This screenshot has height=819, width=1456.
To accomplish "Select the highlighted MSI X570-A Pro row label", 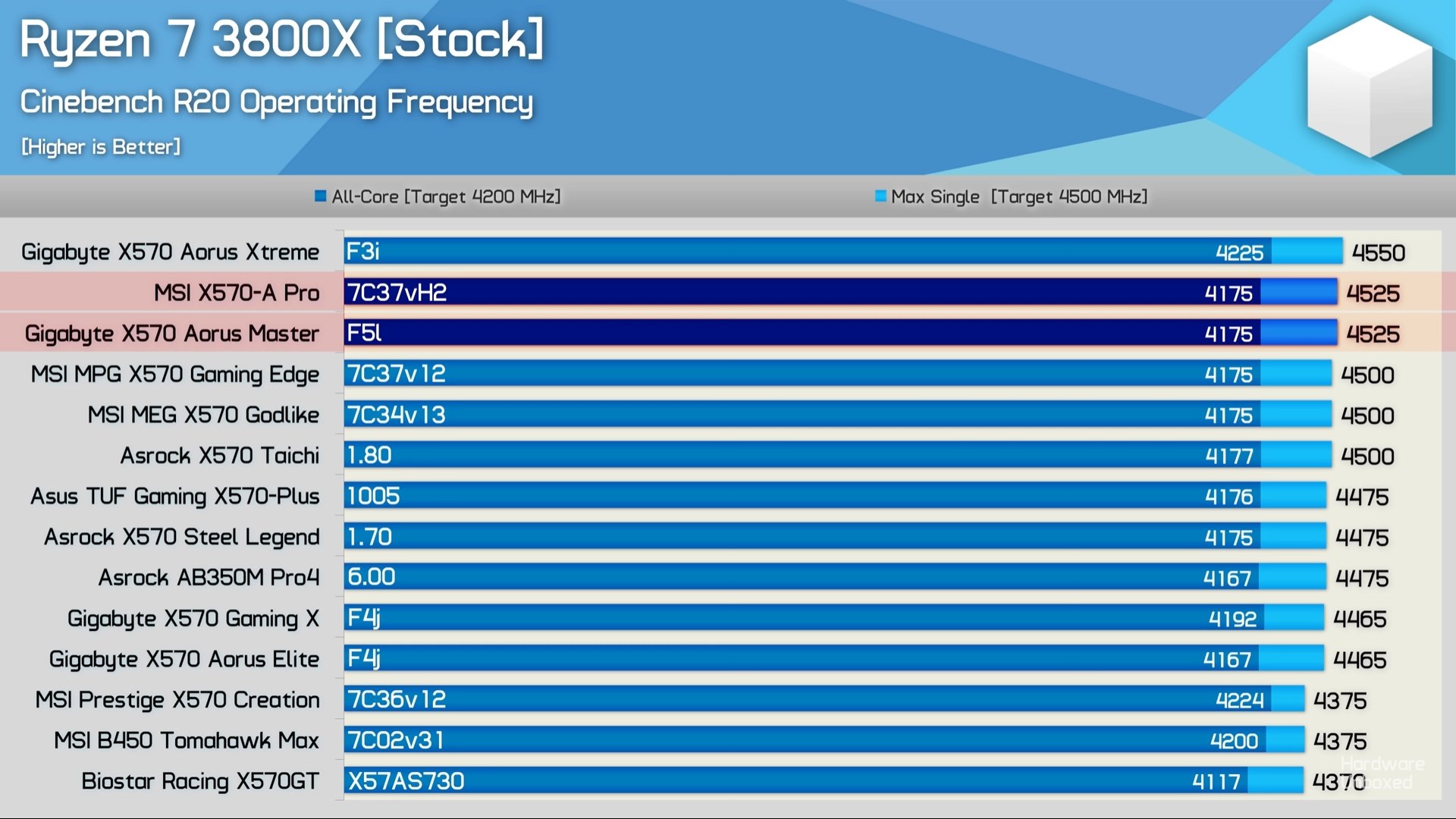I will (236, 293).
